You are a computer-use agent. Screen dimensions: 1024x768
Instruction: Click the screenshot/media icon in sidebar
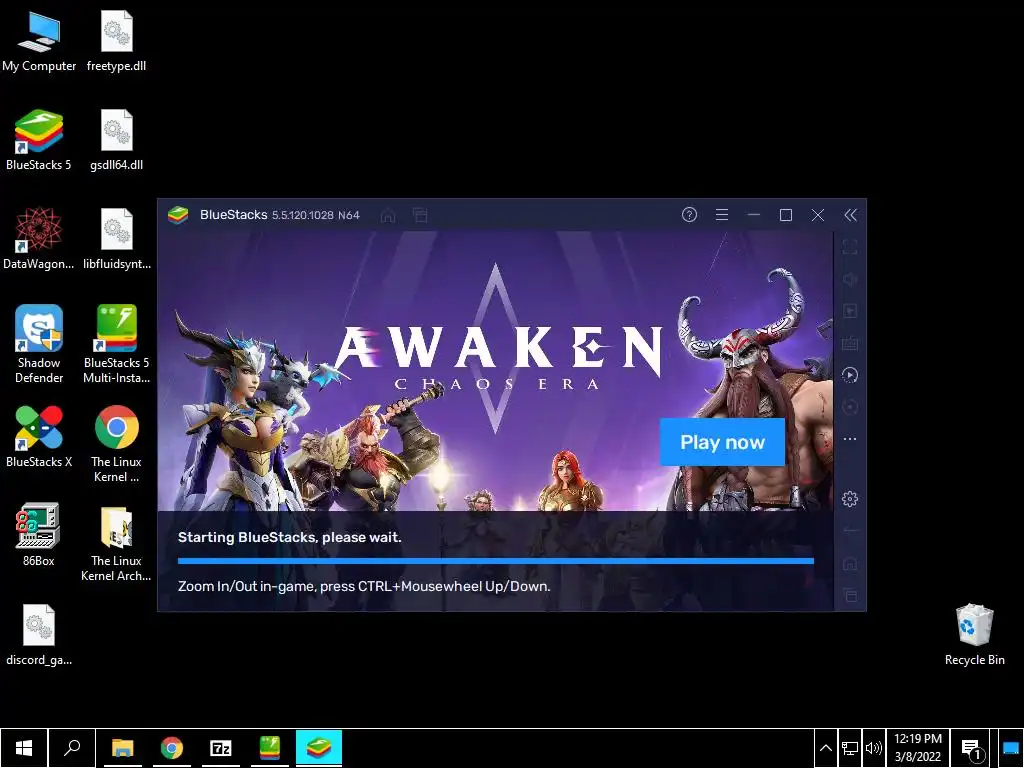pos(850,311)
